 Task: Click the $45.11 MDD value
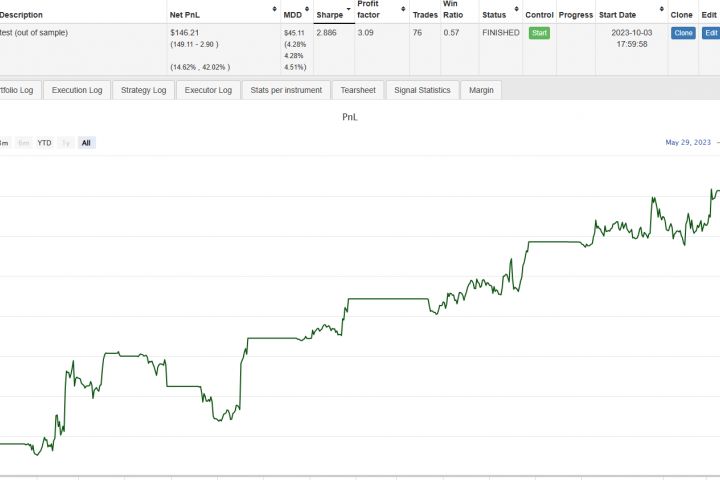point(294,33)
